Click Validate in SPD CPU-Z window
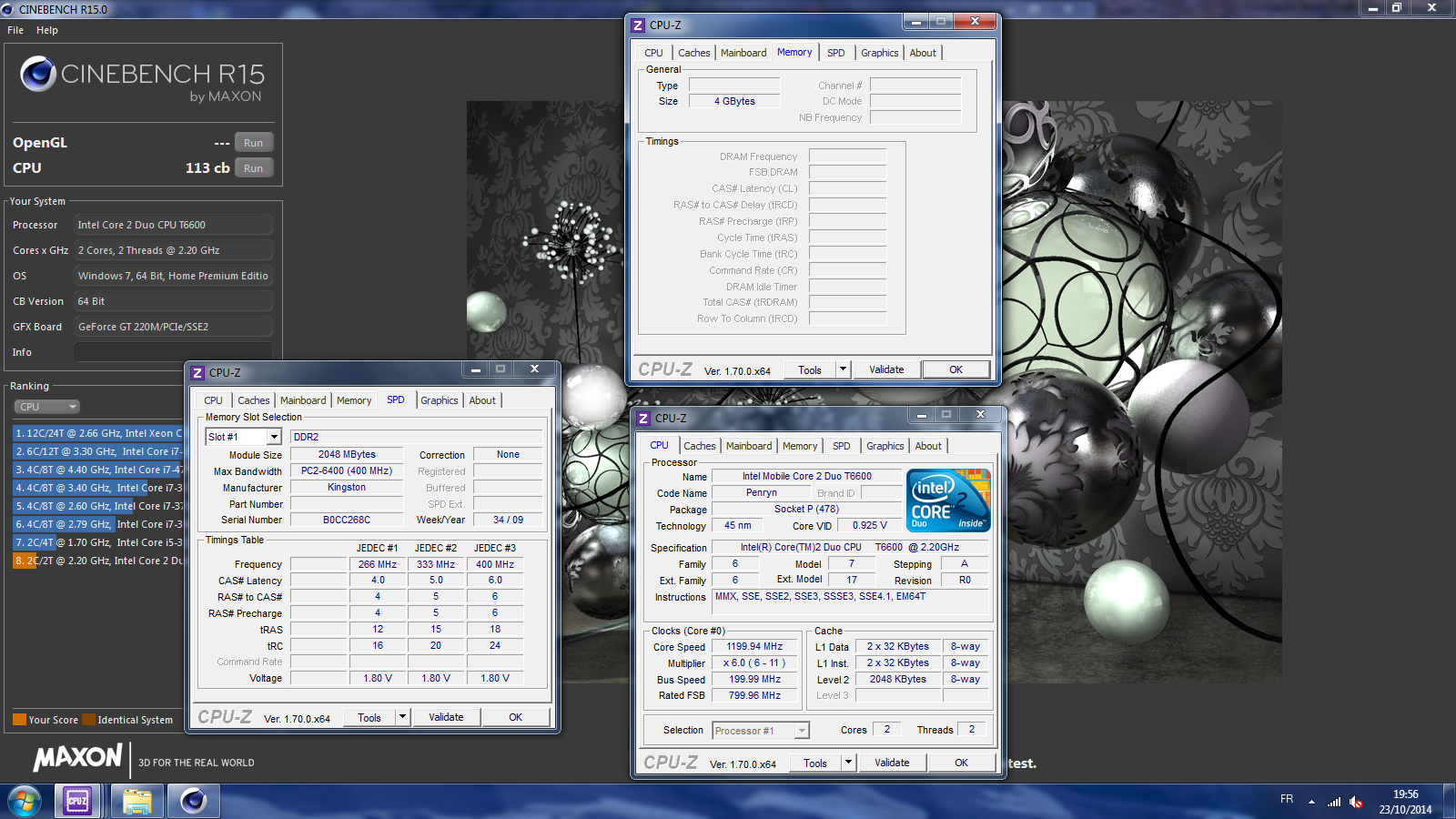 (446, 717)
